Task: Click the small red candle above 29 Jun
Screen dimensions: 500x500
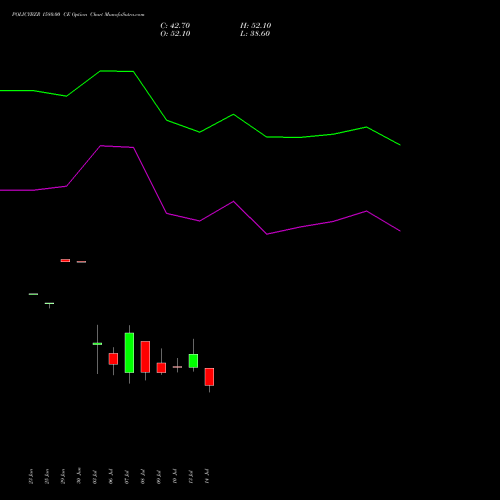Action: pyautogui.click(x=65, y=260)
